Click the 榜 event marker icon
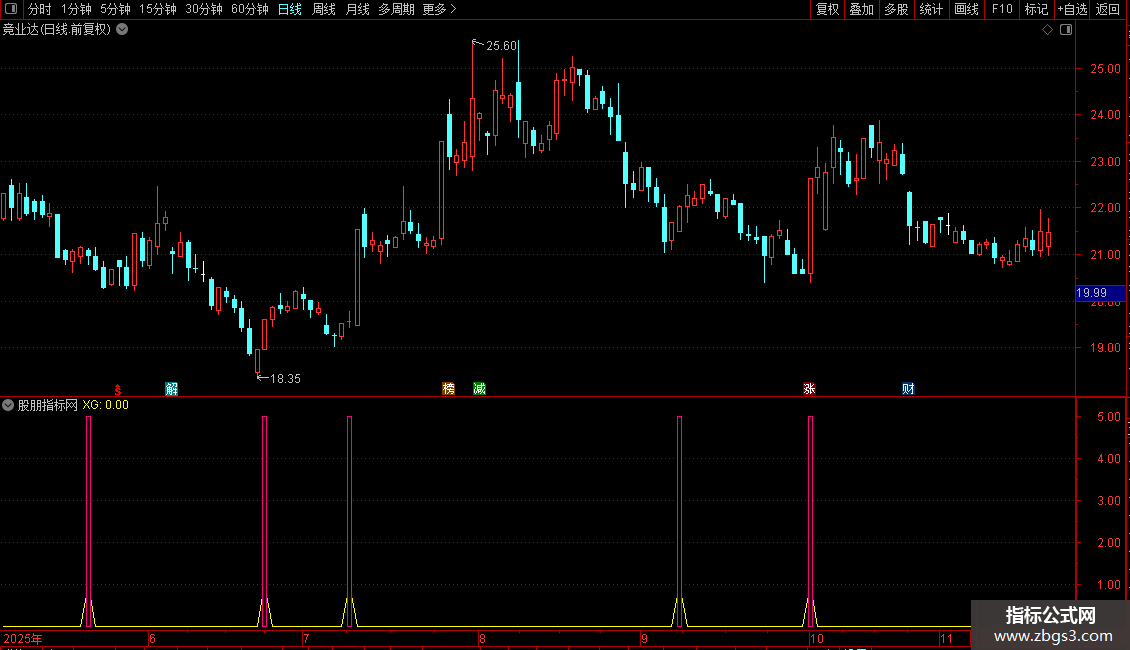The width and height of the screenshot is (1130, 650). point(448,389)
